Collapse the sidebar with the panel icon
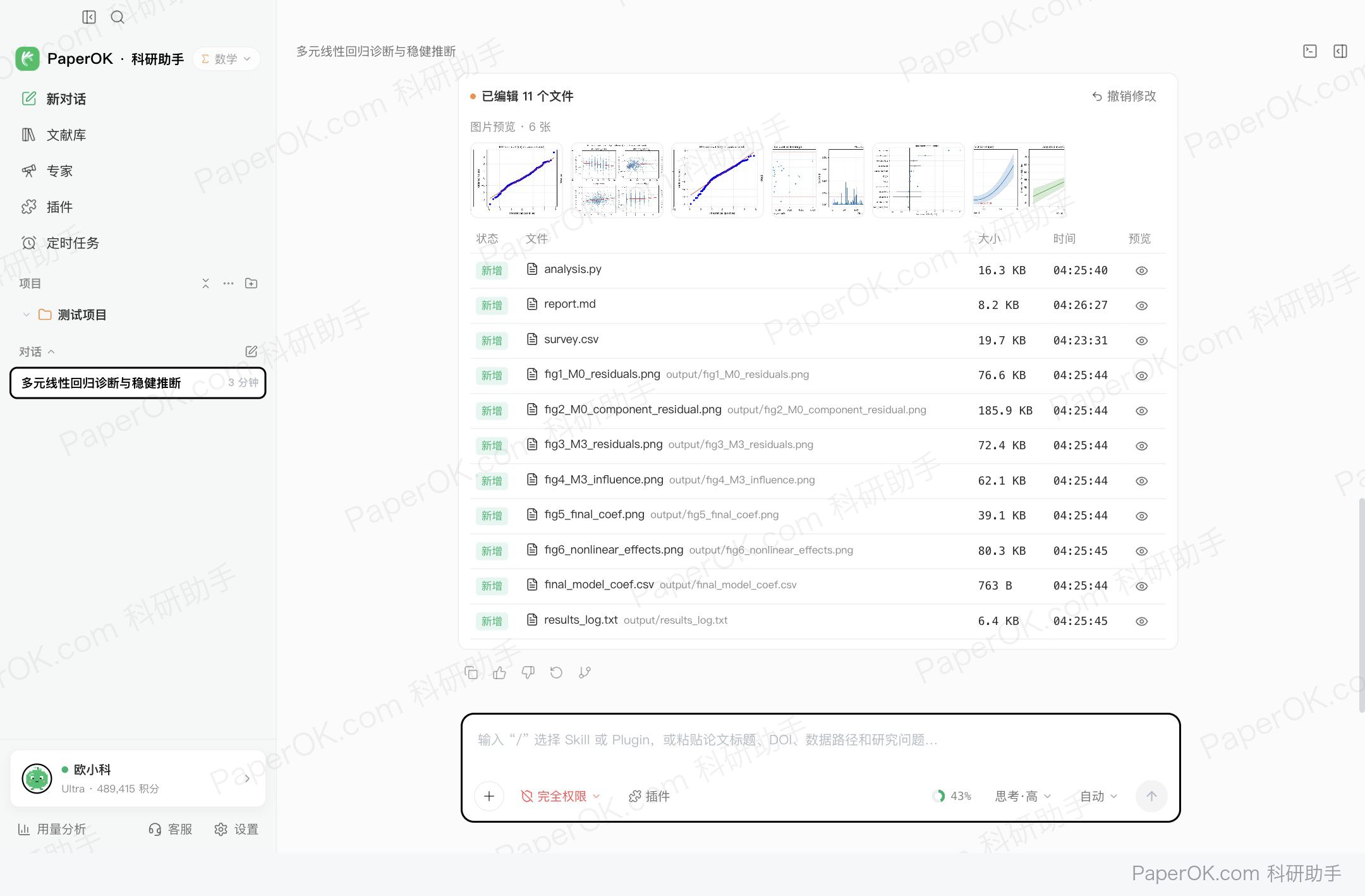 click(x=89, y=17)
